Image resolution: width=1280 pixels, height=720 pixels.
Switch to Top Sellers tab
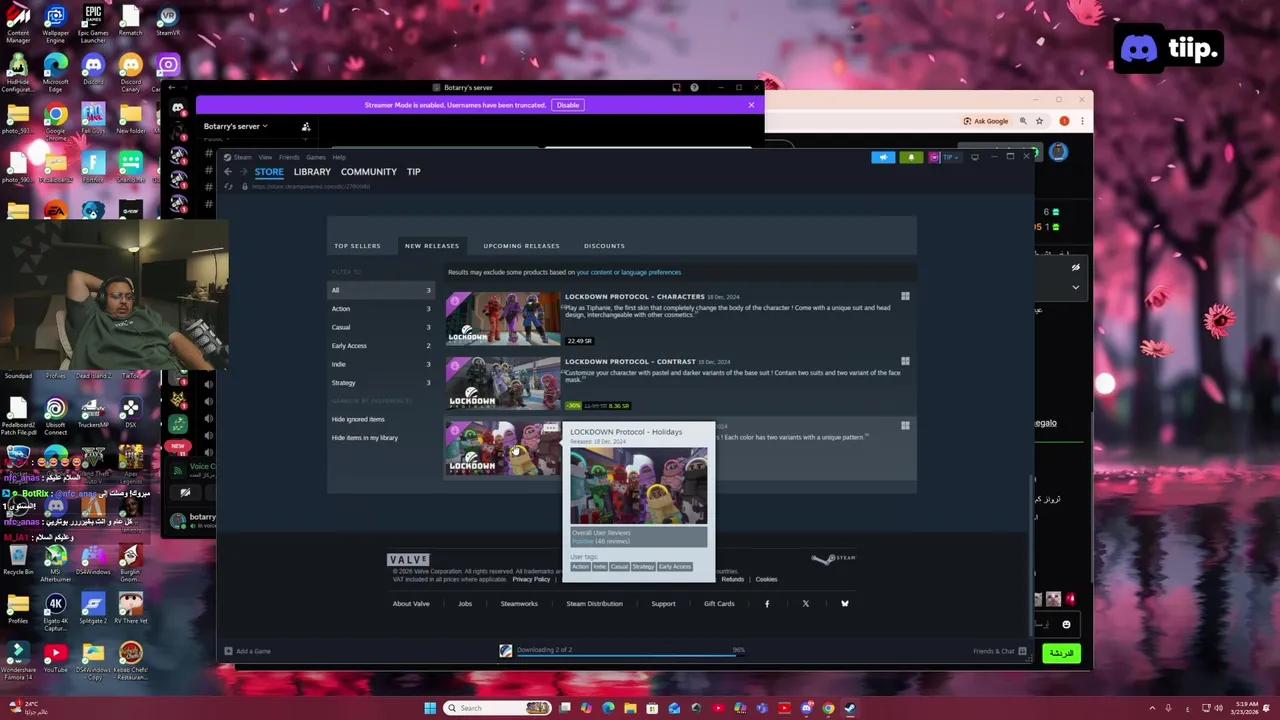click(x=357, y=246)
